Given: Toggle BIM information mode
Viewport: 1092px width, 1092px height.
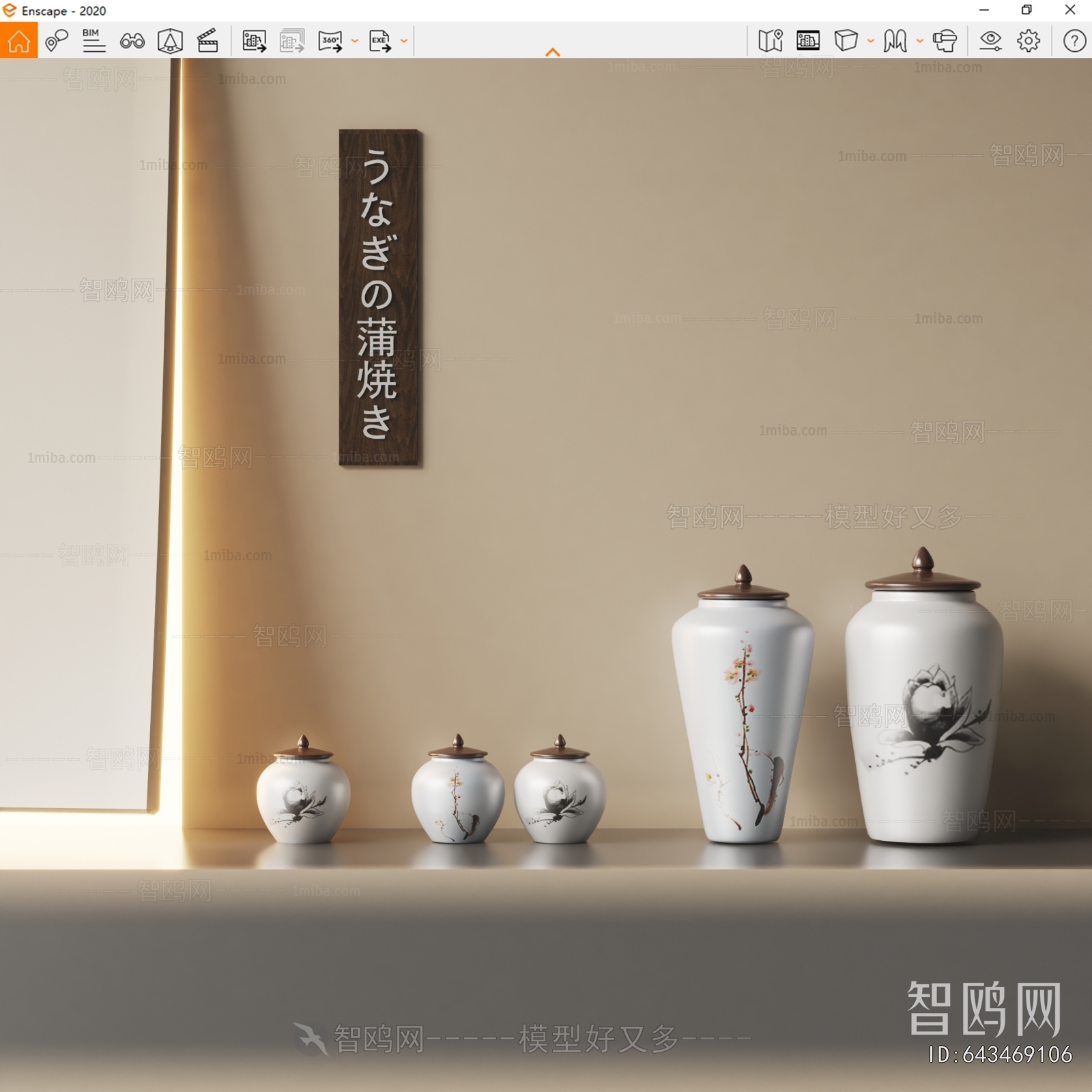Looking at the screenshot, I should click(x=94, y=41).
